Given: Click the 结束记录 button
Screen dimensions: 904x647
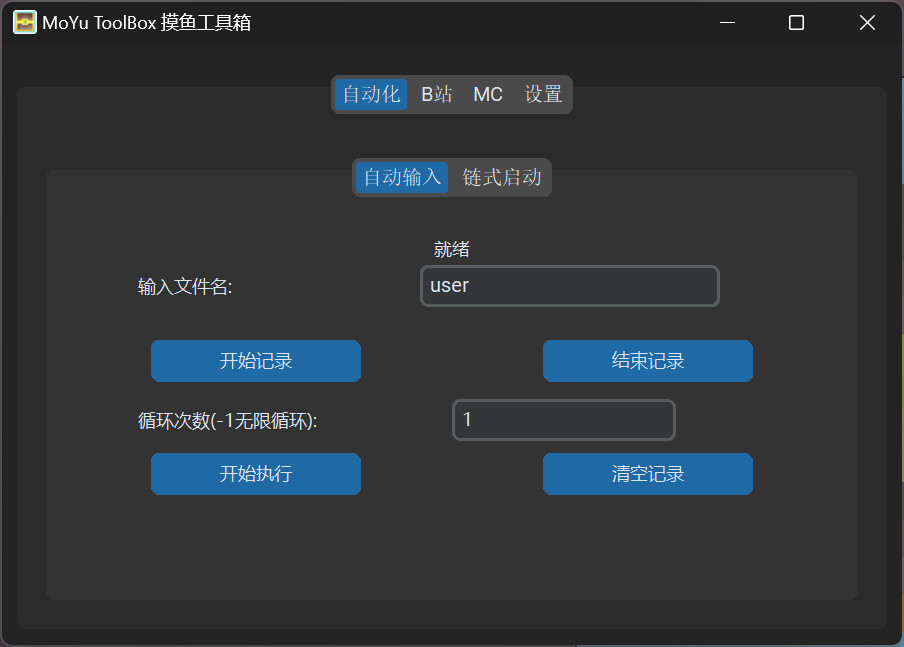Looking at the screenshot, I should tap(647, 361).
